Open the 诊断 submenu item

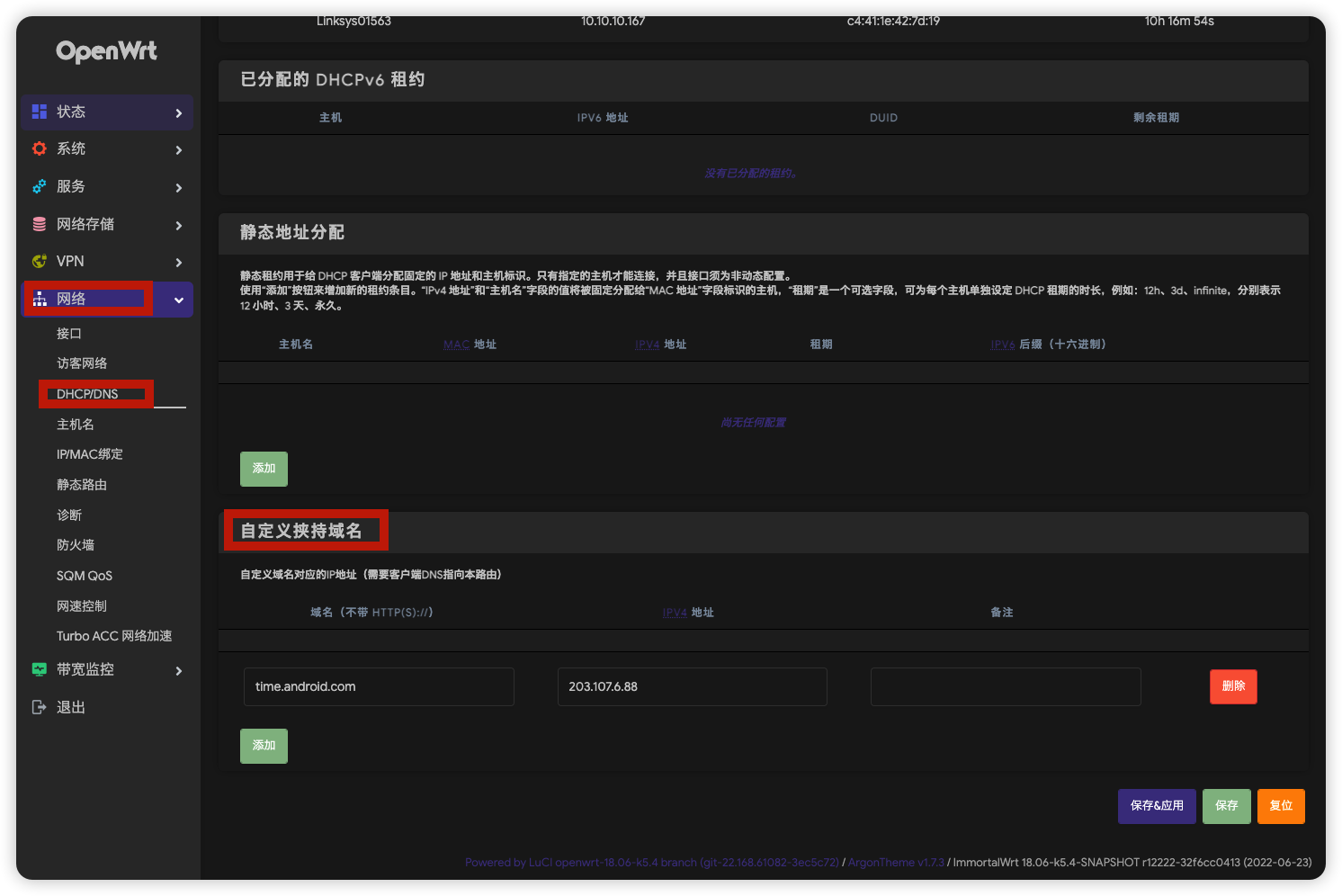click(x=69, y=515)
